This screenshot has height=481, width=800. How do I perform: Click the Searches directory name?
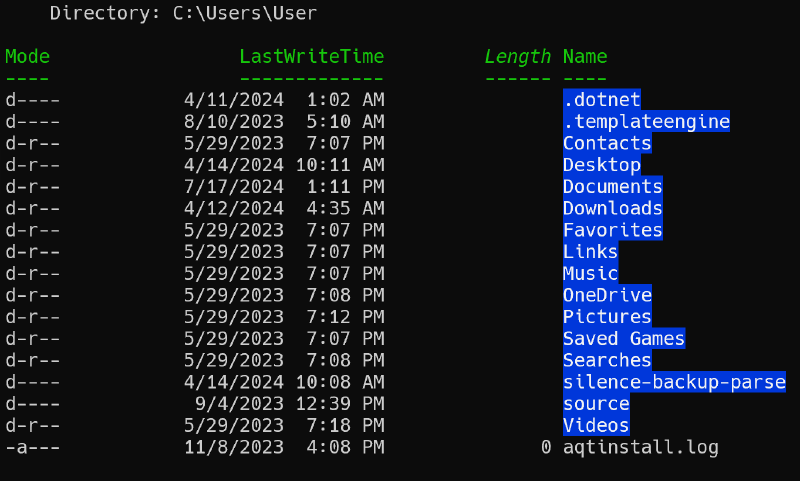click(607, 361)
